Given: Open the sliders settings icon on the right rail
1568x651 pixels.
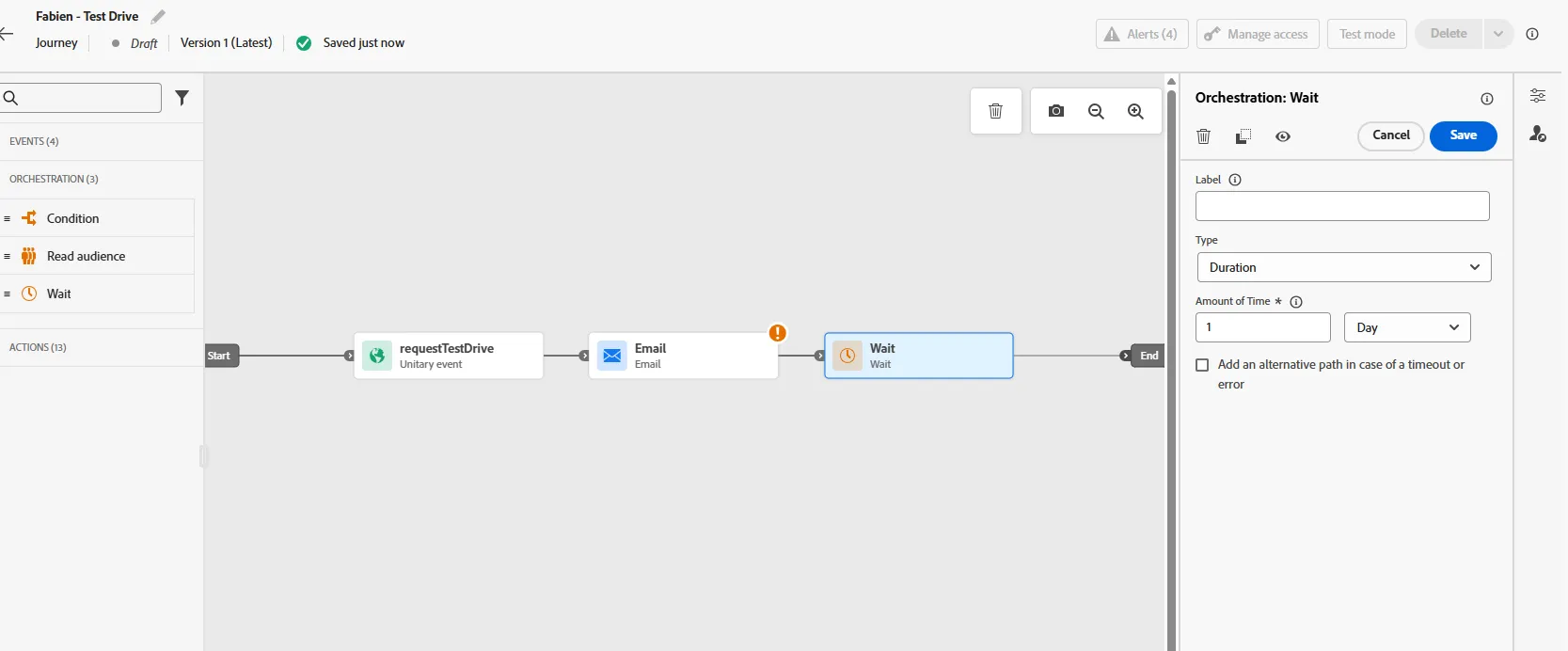Looking at the screenshot, I should click(x=1538, y=96).
